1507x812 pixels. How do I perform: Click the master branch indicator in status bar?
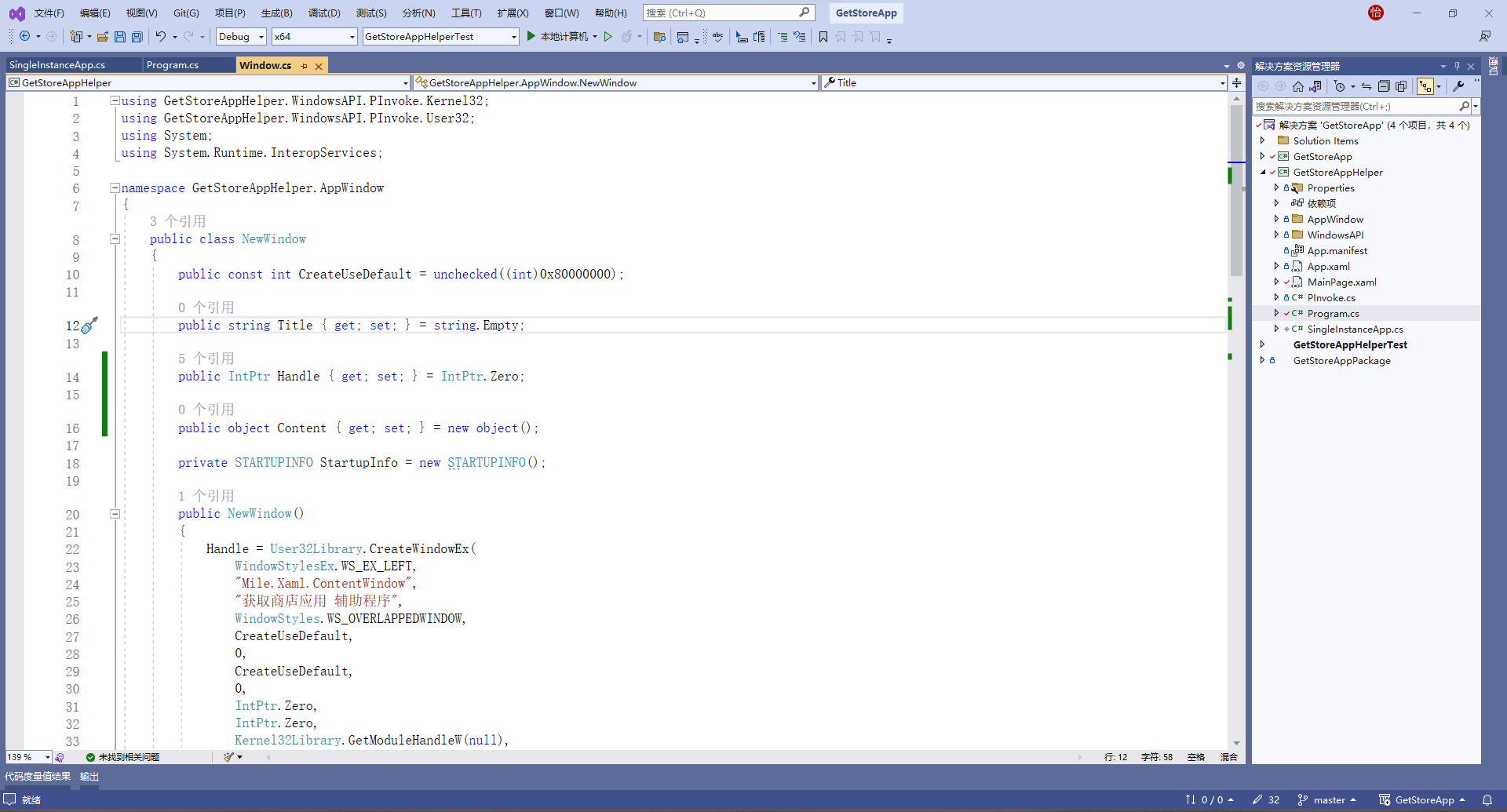point(1330,799)
